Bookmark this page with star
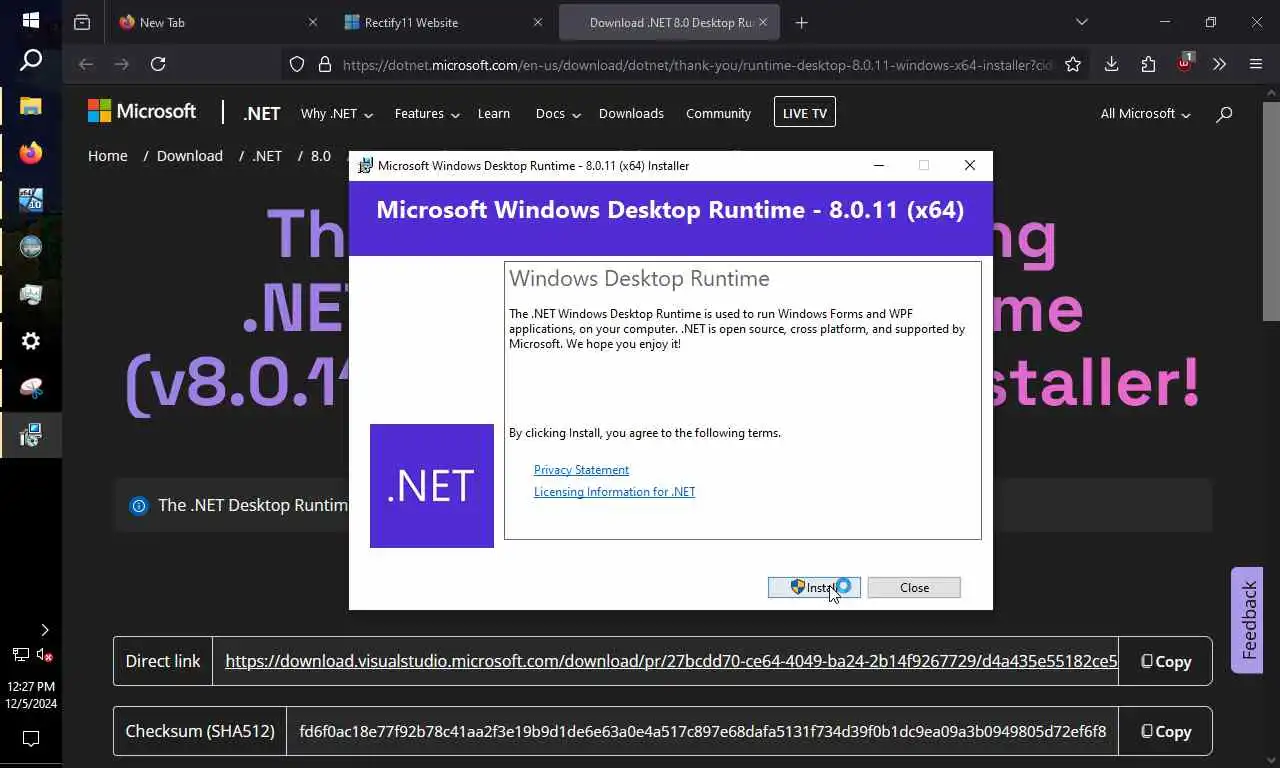The width and height of the screenshot is (1280, 768). [1073, 64]
